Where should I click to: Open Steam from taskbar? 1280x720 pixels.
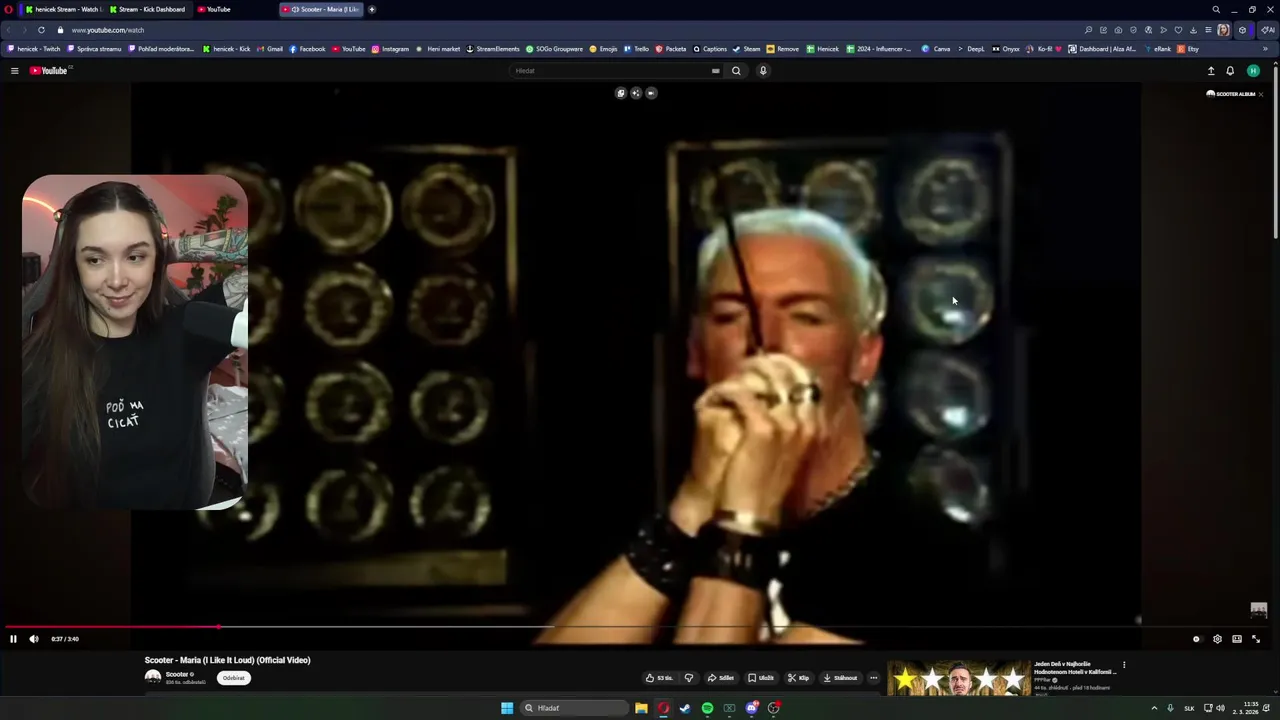[x=685, y=708]
